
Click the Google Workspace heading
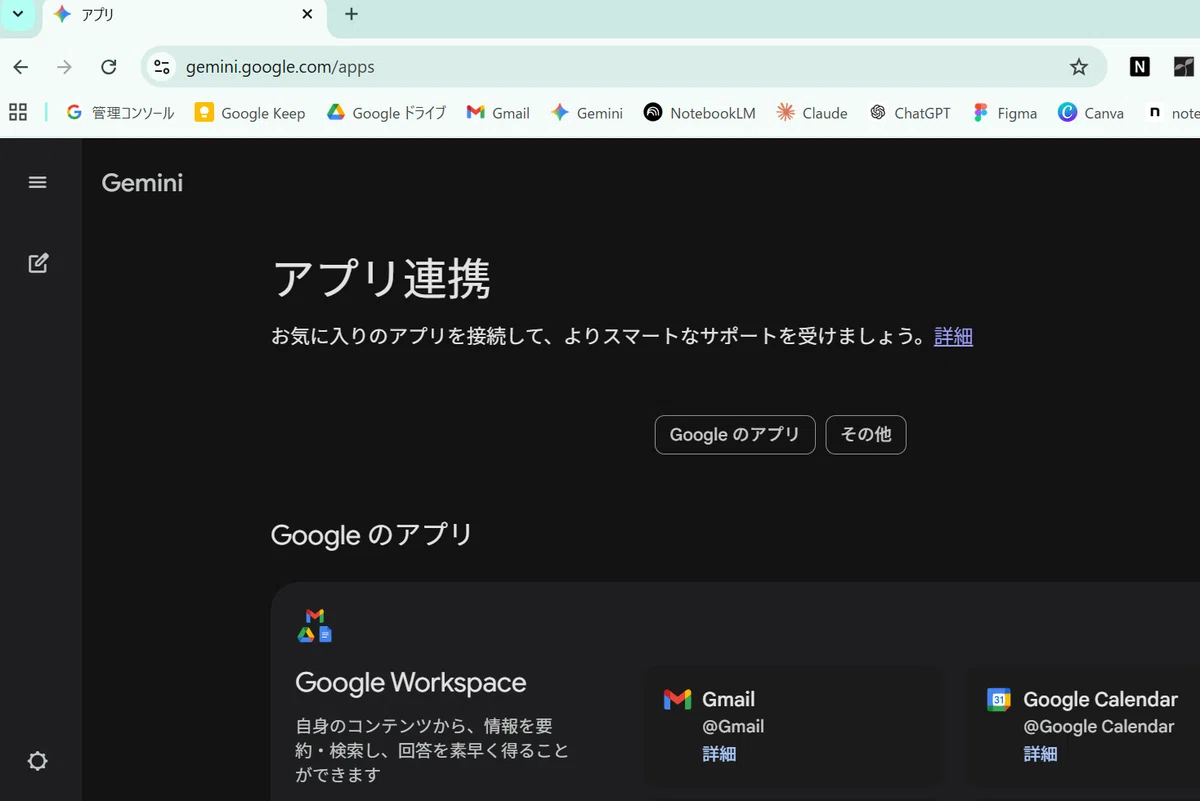click(411, 683)
